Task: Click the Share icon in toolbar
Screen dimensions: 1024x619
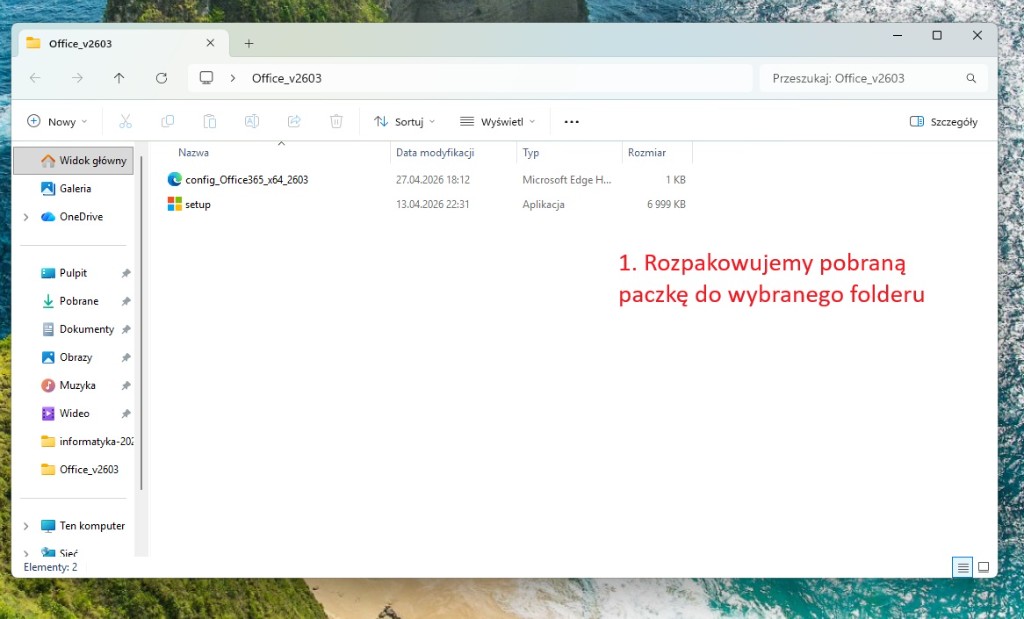Action: [x=294, y=121]
